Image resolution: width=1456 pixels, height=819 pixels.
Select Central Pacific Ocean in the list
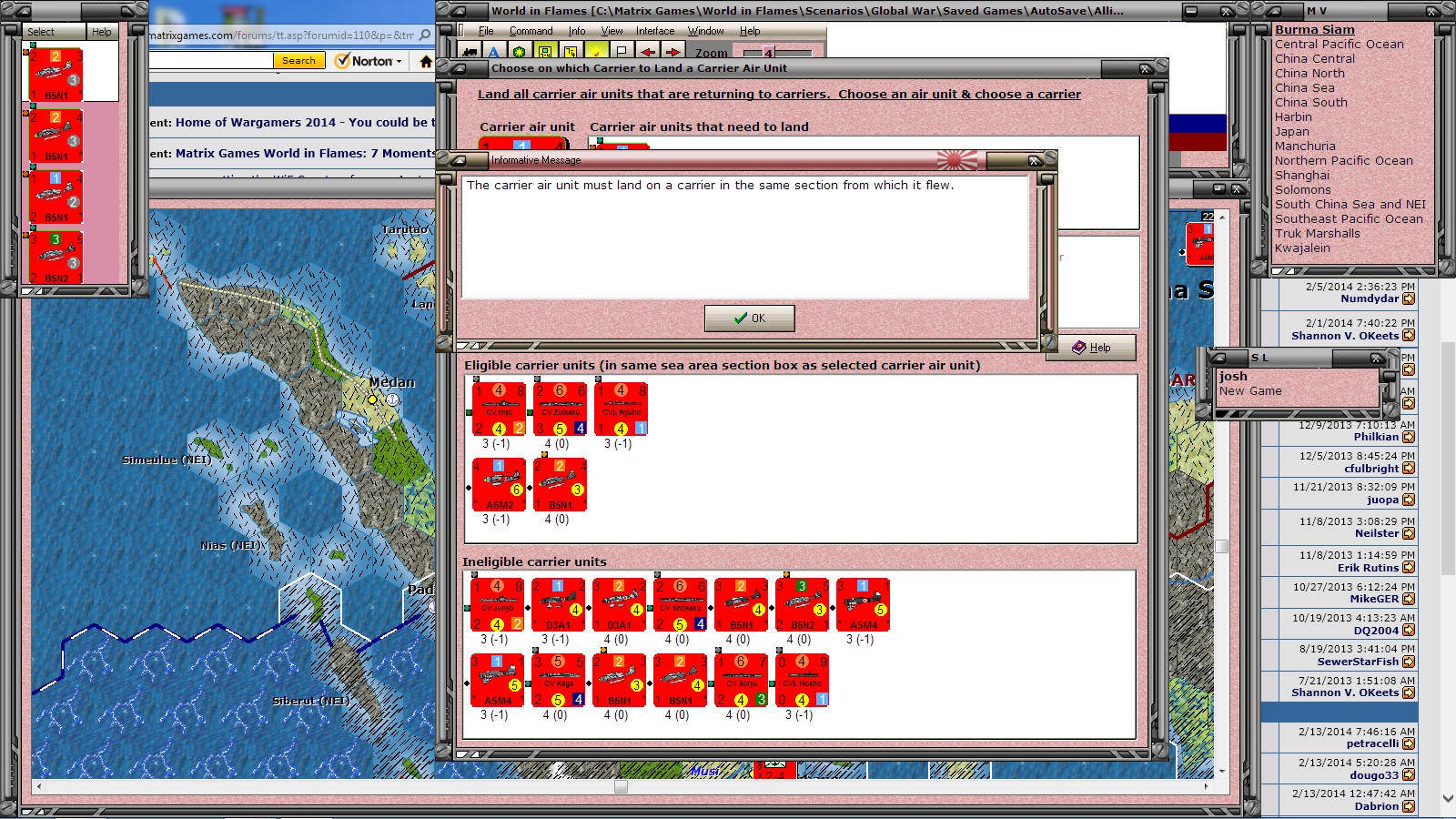tap(1340, 44)
